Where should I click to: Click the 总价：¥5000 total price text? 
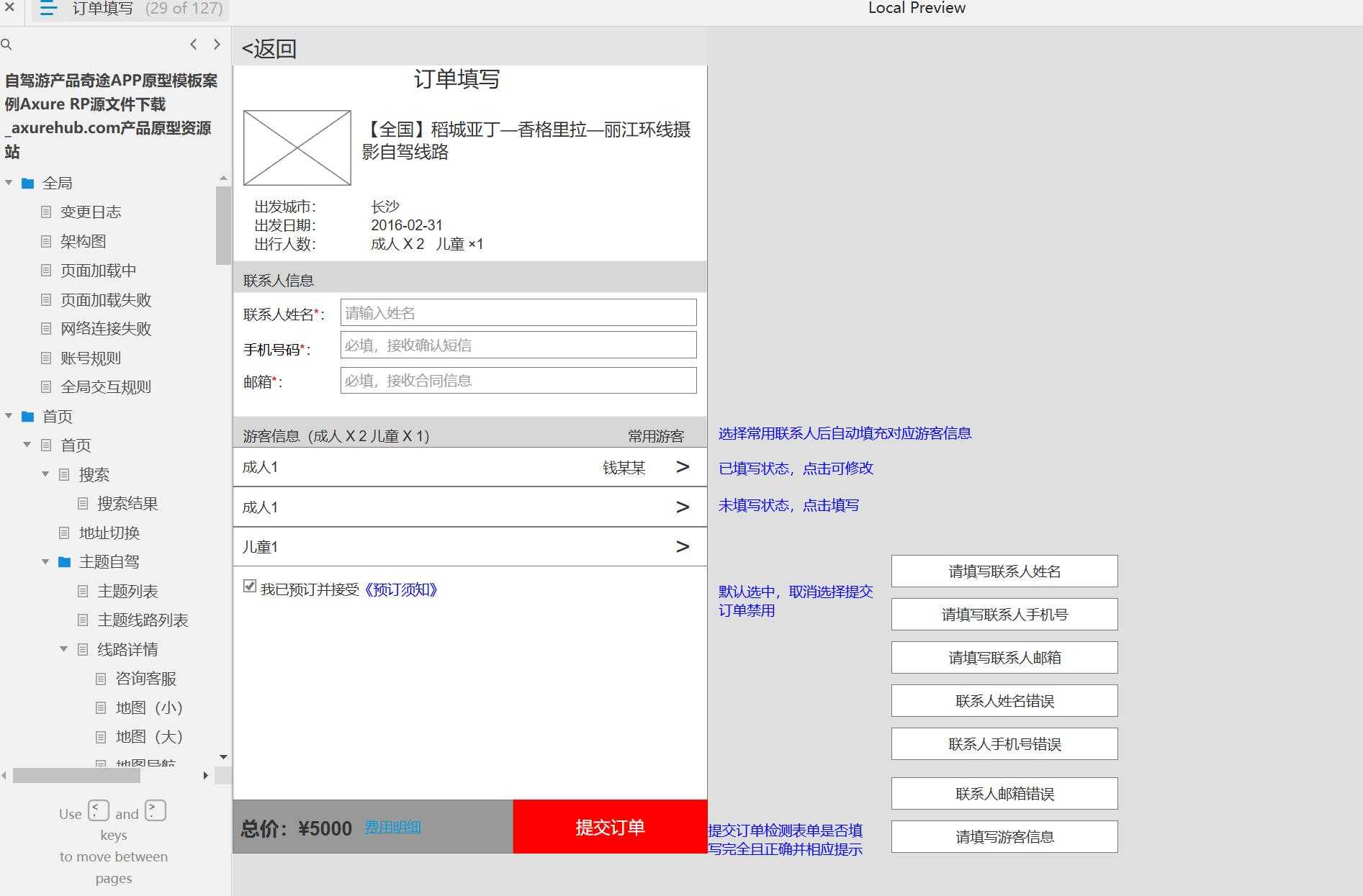point(296,828)
